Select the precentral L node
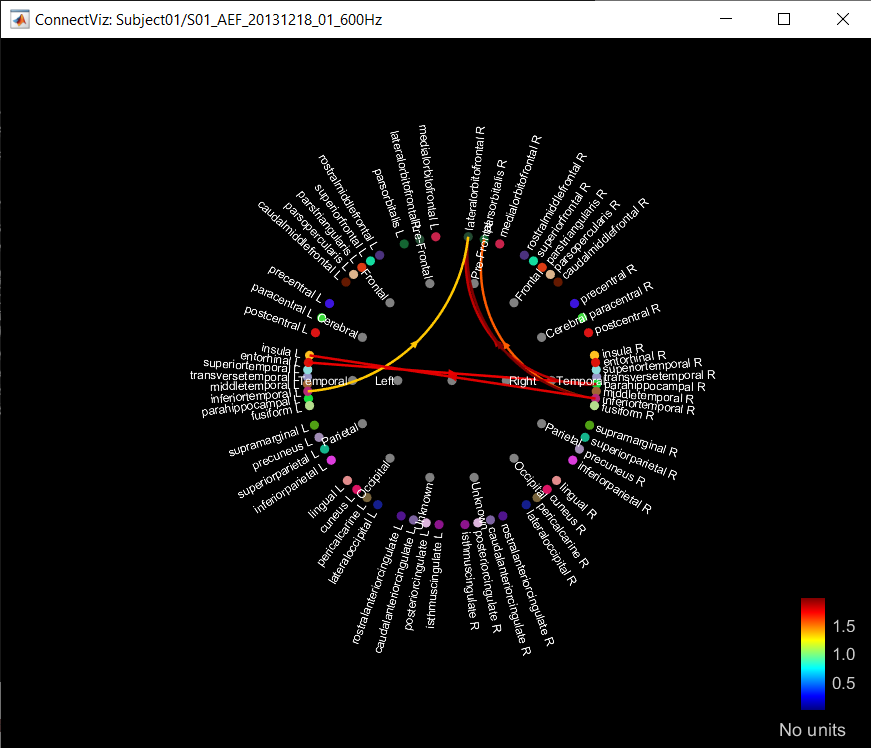Screen dimensions: 871x748 (329, 303)
